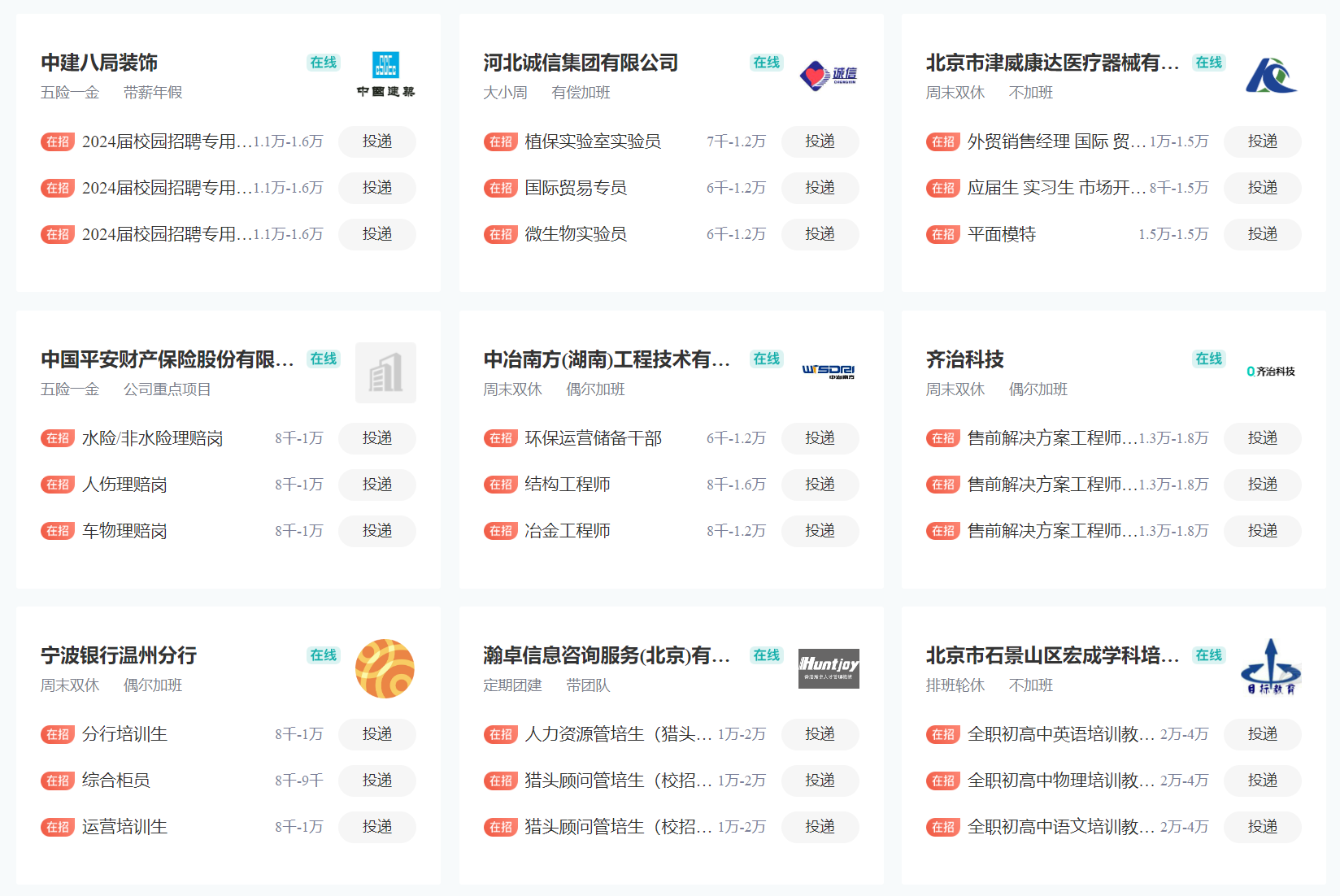Image resolution: width=1340 pixels, height=896 pixels.
Task: Apply via 投递 for 全职初高中英语培训教
Action: click(1263, 734)
